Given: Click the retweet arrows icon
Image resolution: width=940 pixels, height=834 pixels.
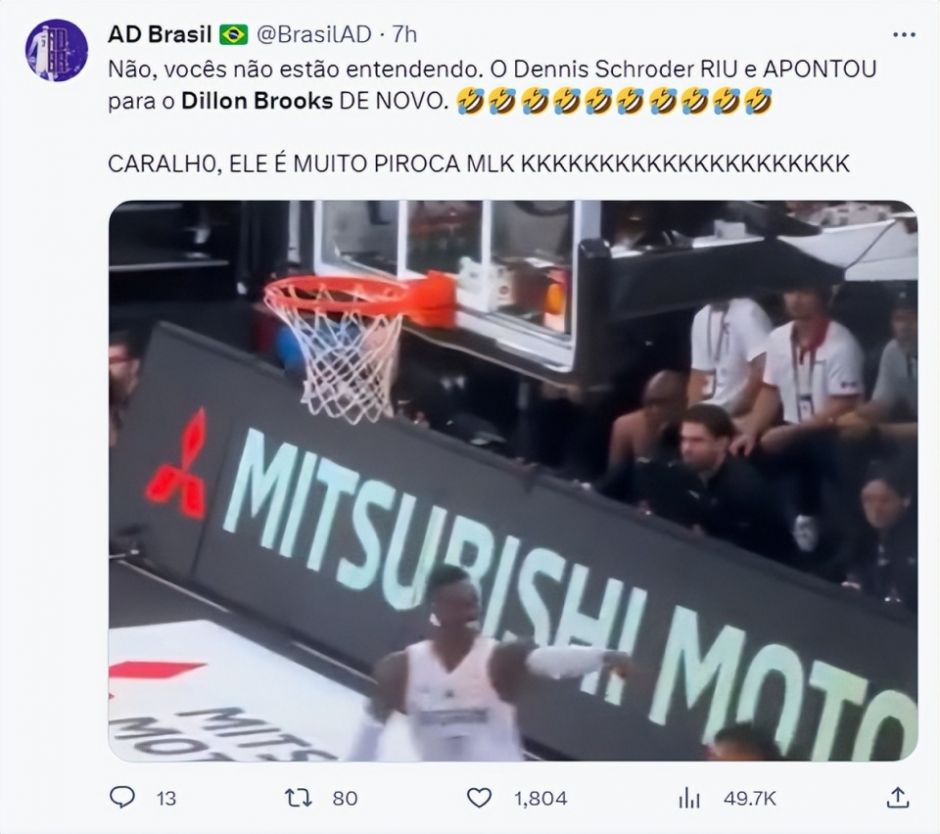Looking at the screenshot, I should tap(298, 798).
